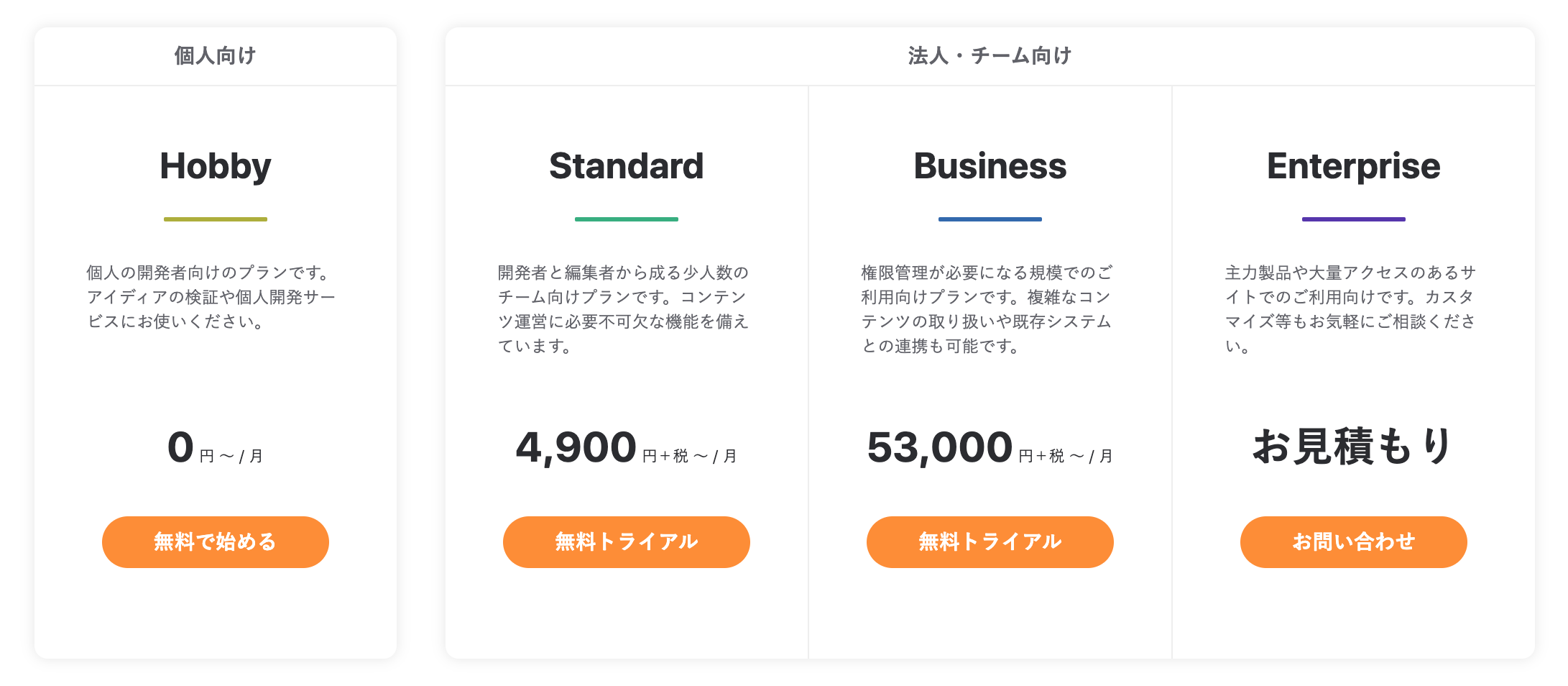
Task: Click the Business plan heading
Action: (990, 166)
